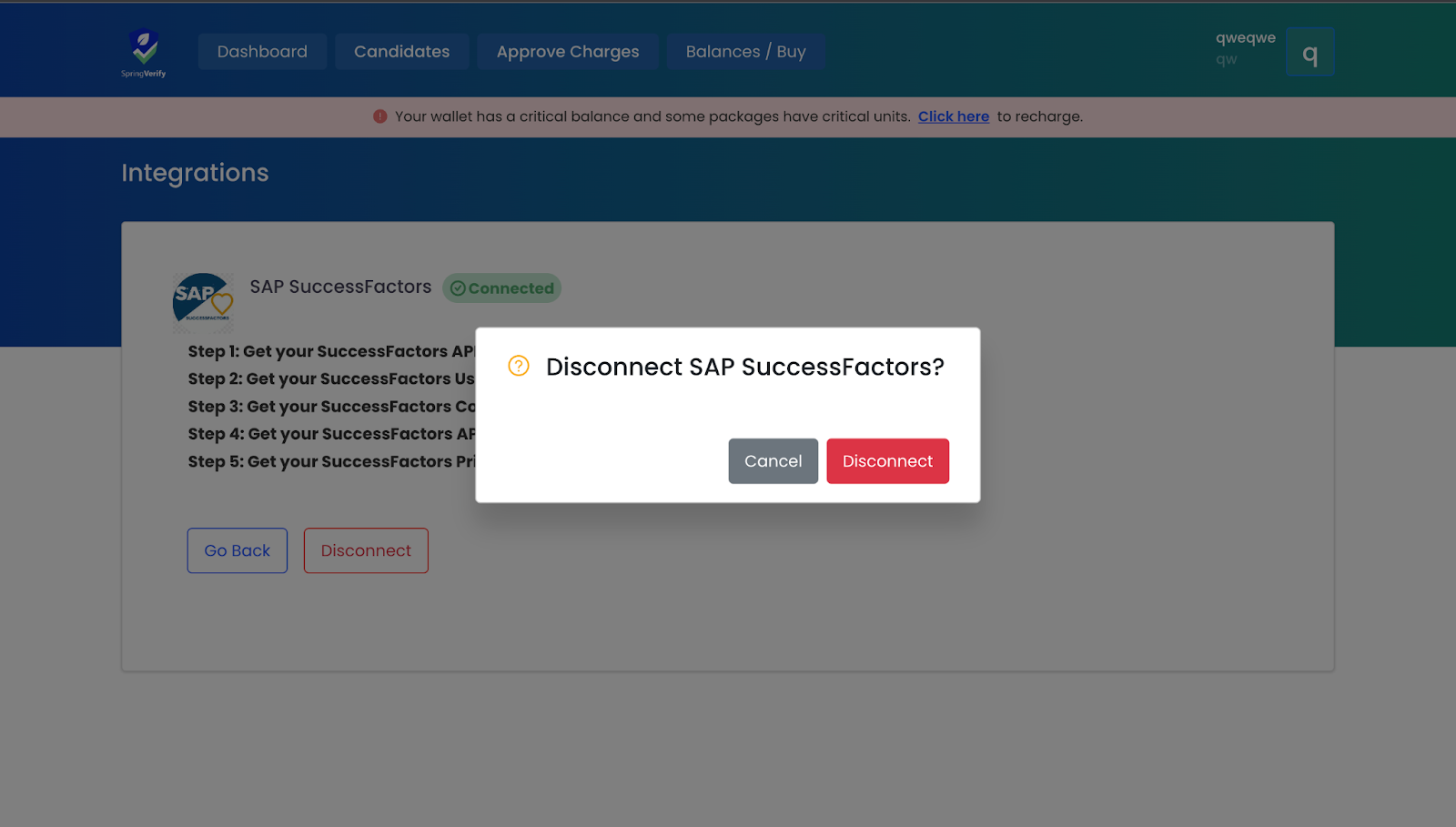The width and height of the screenshot is (1456, 827).
Task: Go to the Candidates tab
Action: coord(401,52)
